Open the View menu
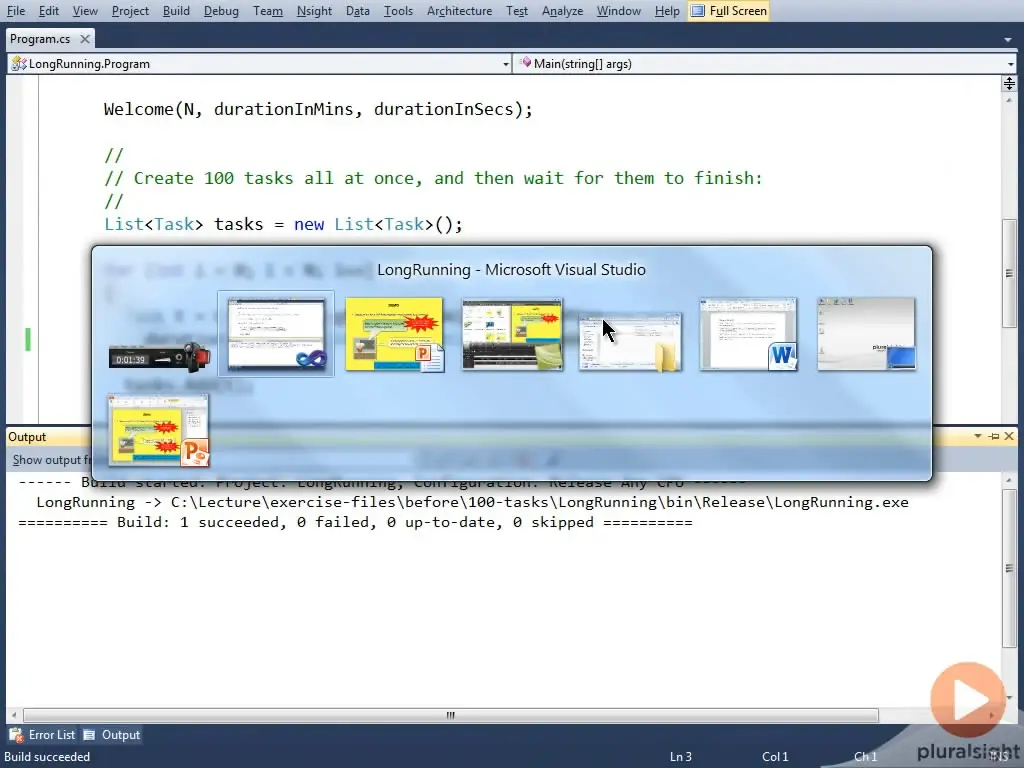The image size is (1024, 768). pos(85,11)
